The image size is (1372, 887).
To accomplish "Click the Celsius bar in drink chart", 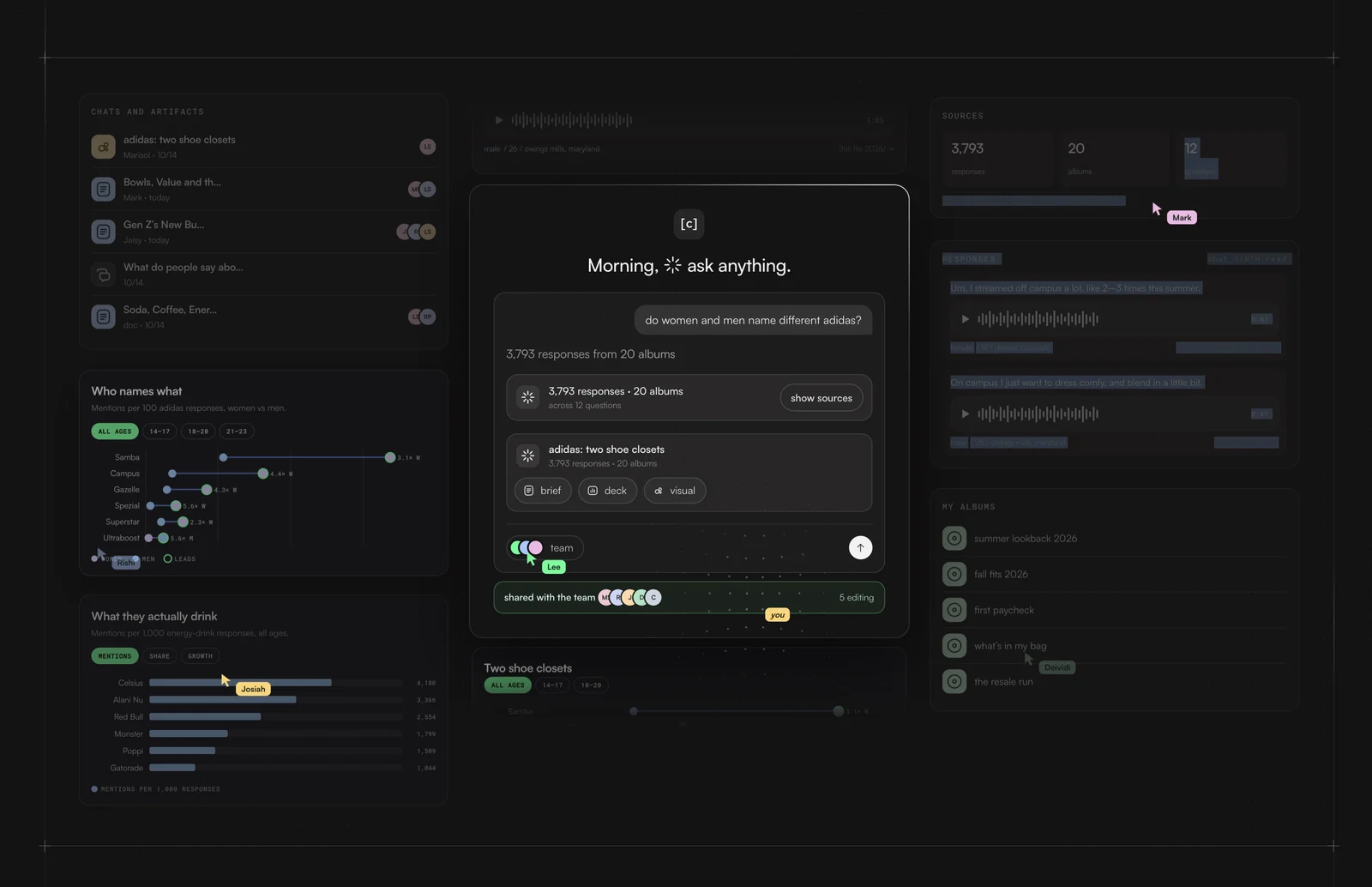I will (x=240, y=683).
